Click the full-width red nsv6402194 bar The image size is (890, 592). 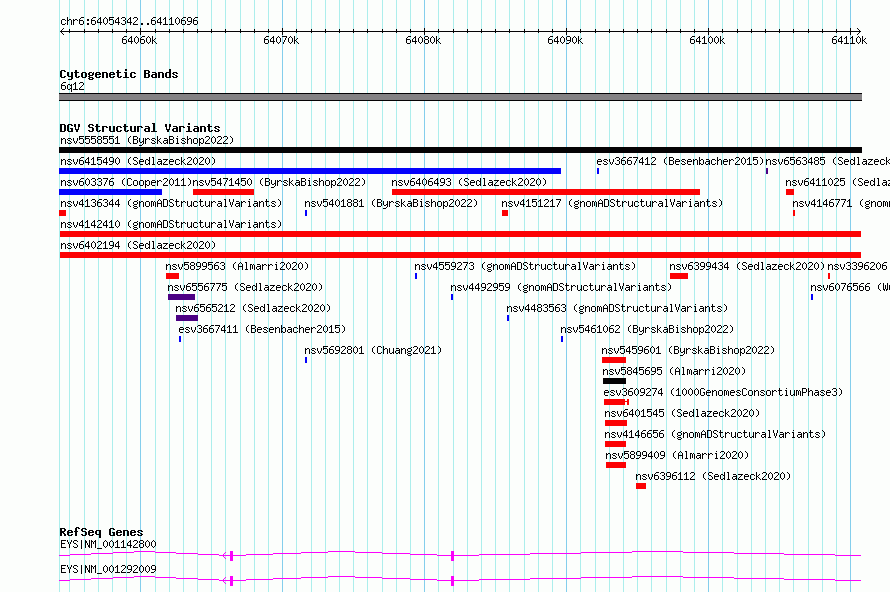[x=460, y=255]
